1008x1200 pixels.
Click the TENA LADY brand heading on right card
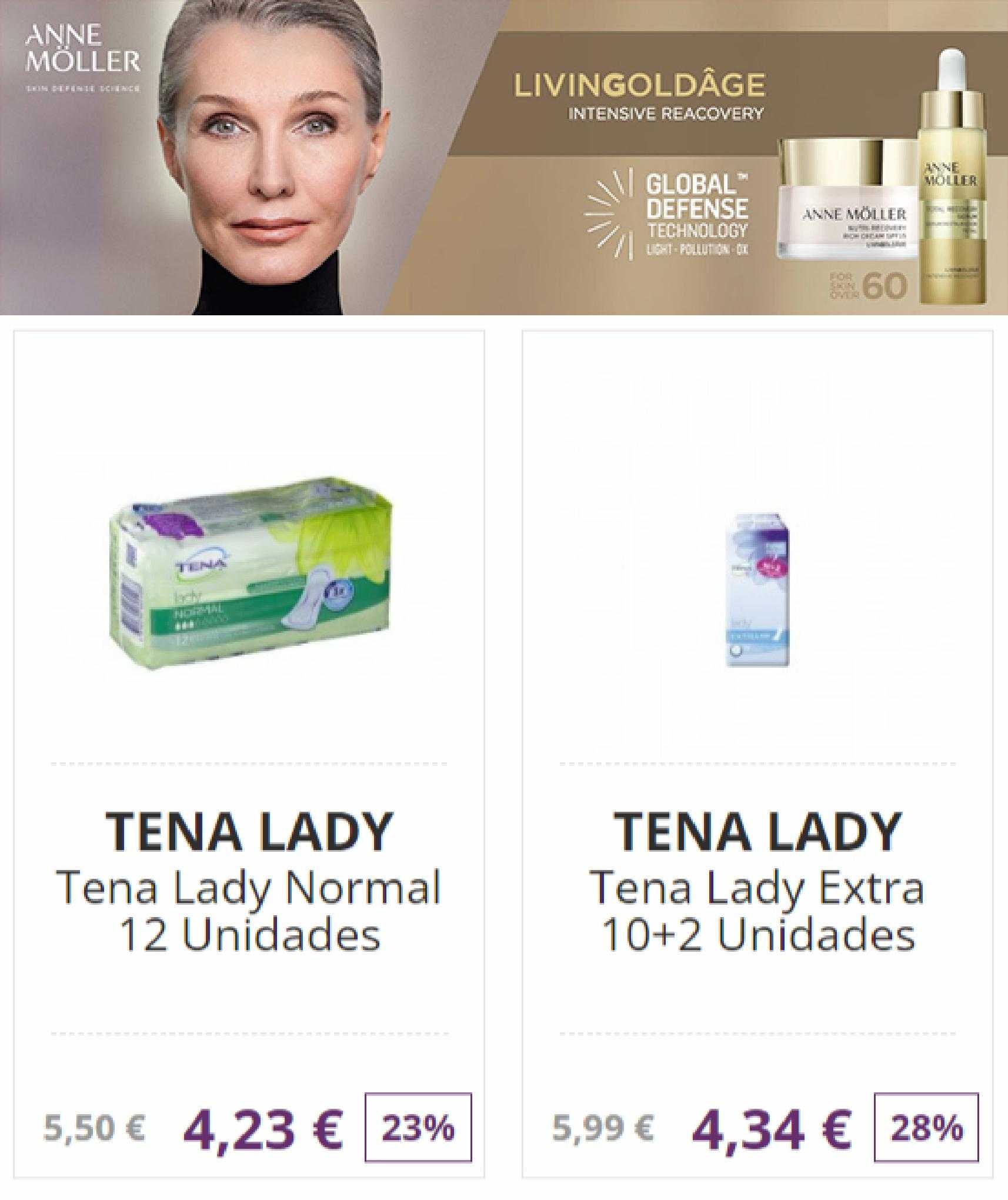click(x=757, y=831)
